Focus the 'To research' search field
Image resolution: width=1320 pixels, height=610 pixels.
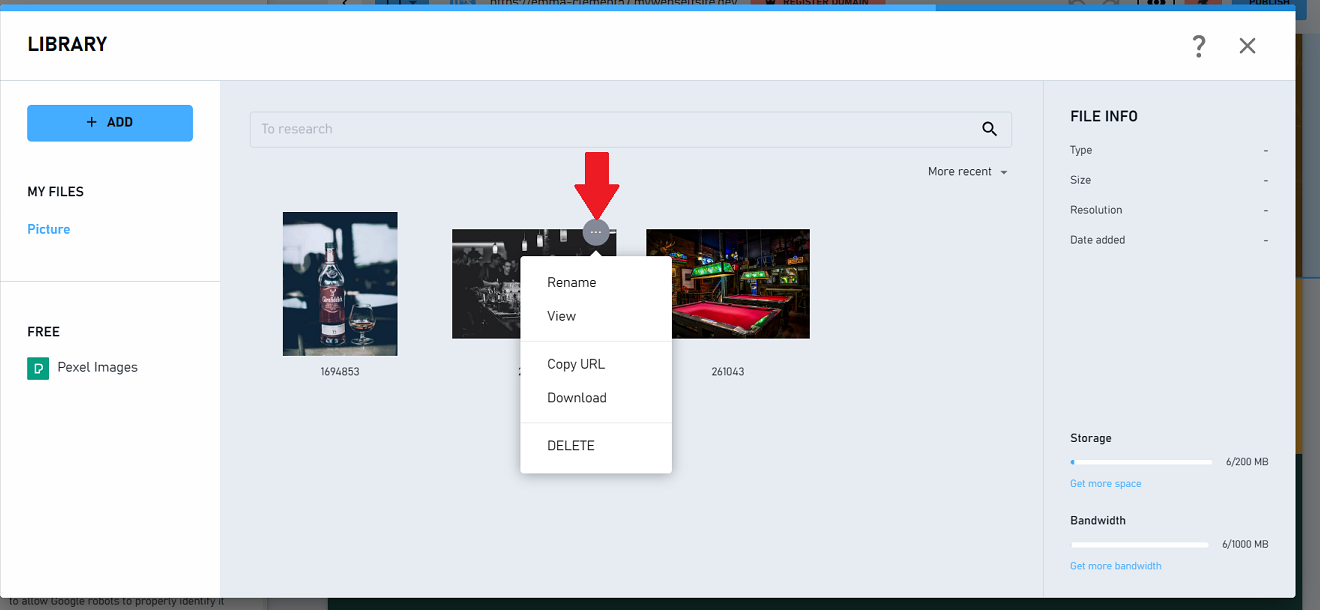(x=631, y=129)
